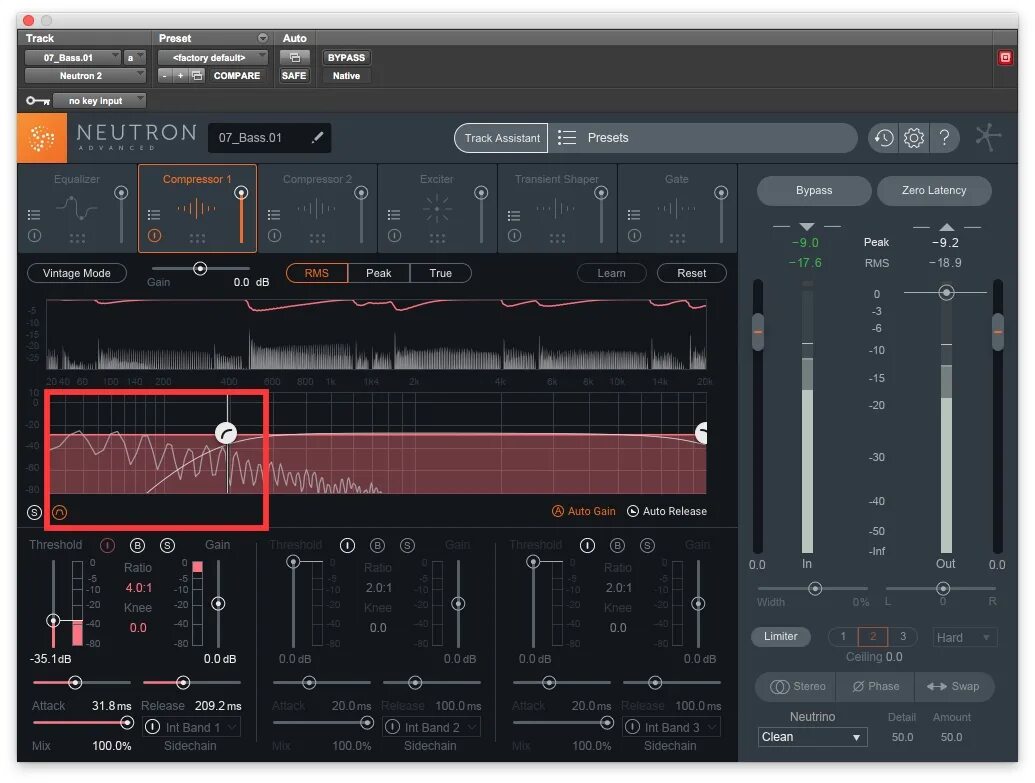Click the Exciter module drag handle dots
Screen dimensions: 1035x783
[x=437, y=238]
